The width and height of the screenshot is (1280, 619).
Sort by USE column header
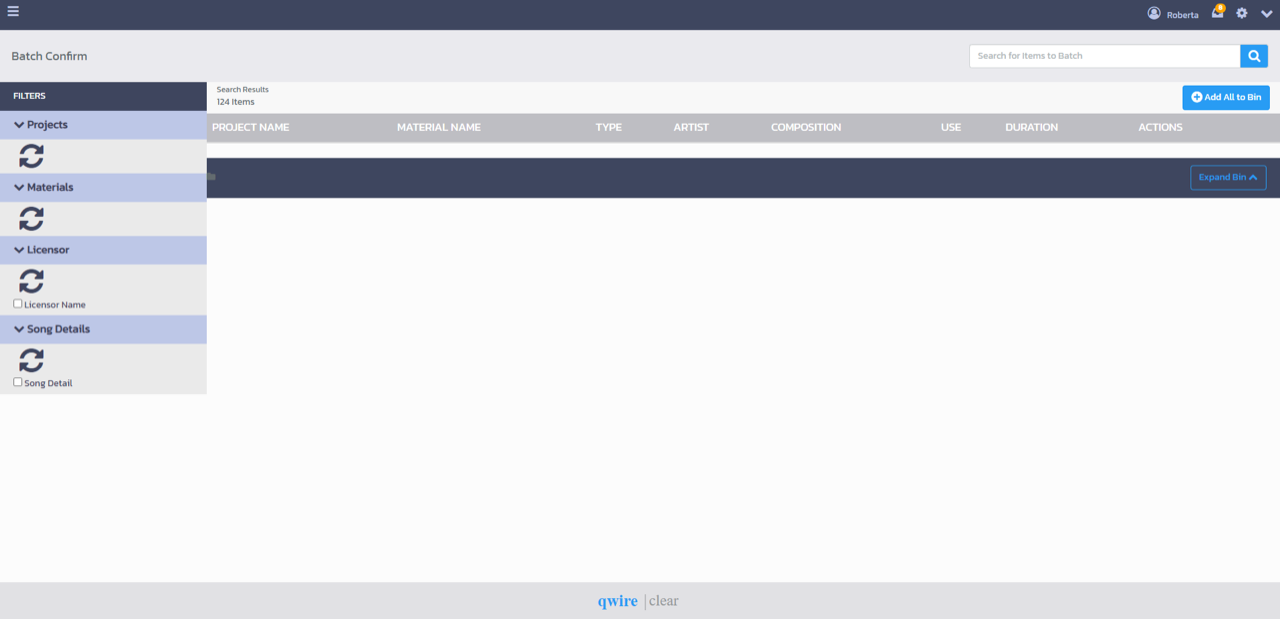950,127
